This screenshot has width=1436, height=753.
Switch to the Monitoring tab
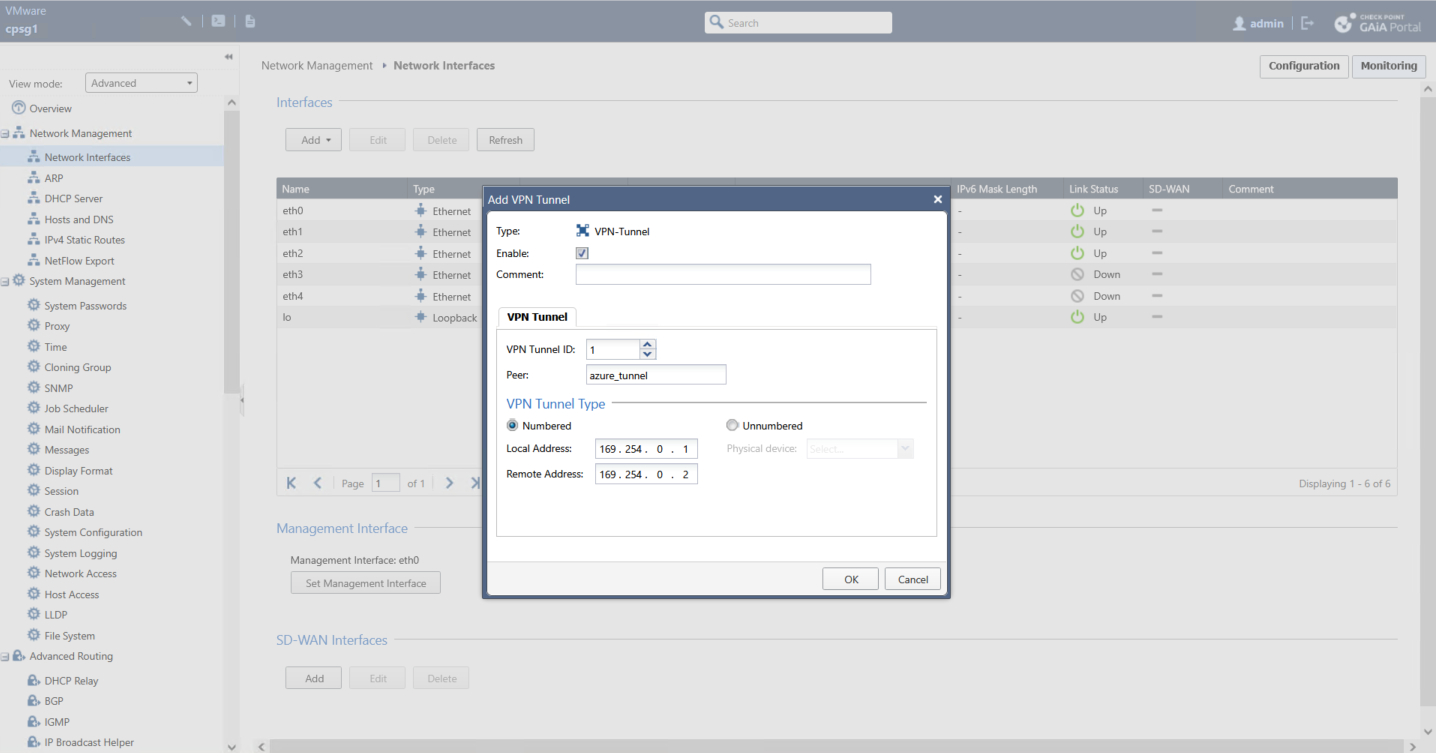[x=1388, y=66]
